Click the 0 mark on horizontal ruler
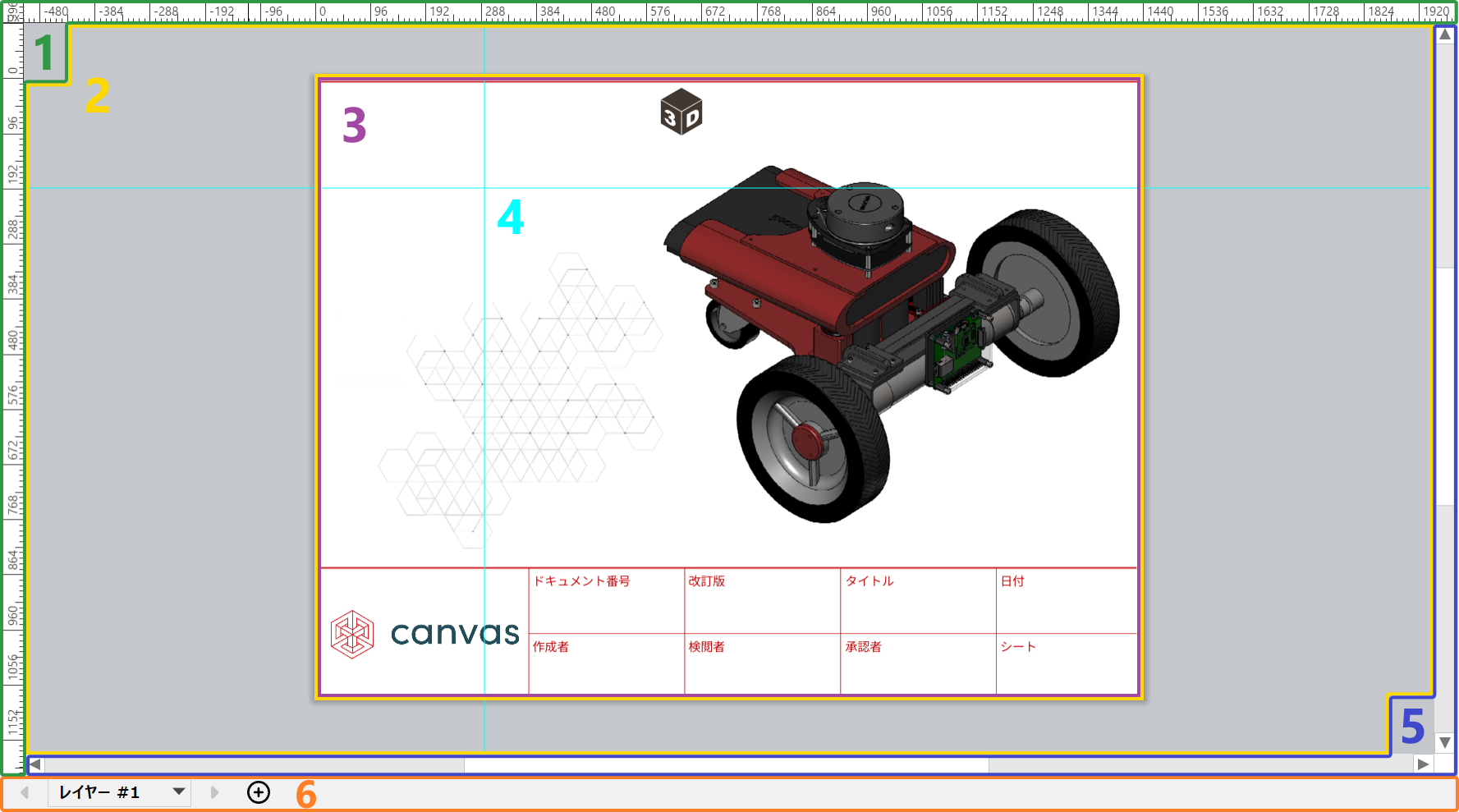The height and width of the screenshot is (812, 1459). point(322,11)
